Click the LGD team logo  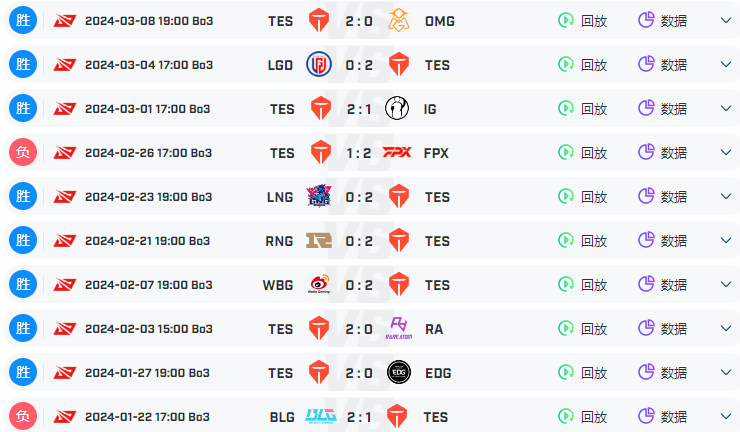point(319,64)
